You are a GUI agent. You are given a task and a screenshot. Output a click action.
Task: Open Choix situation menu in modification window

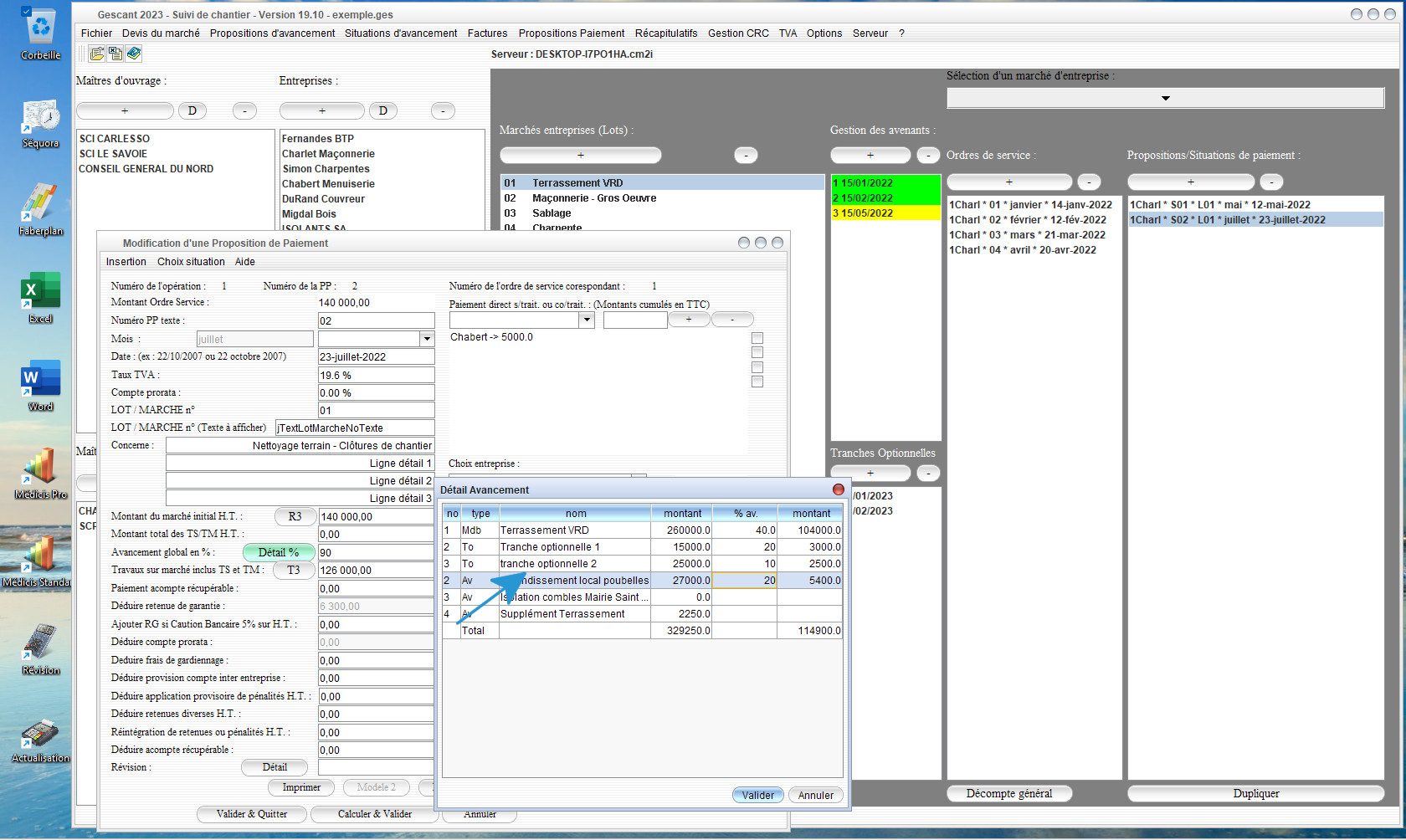[x=191, y=262]
